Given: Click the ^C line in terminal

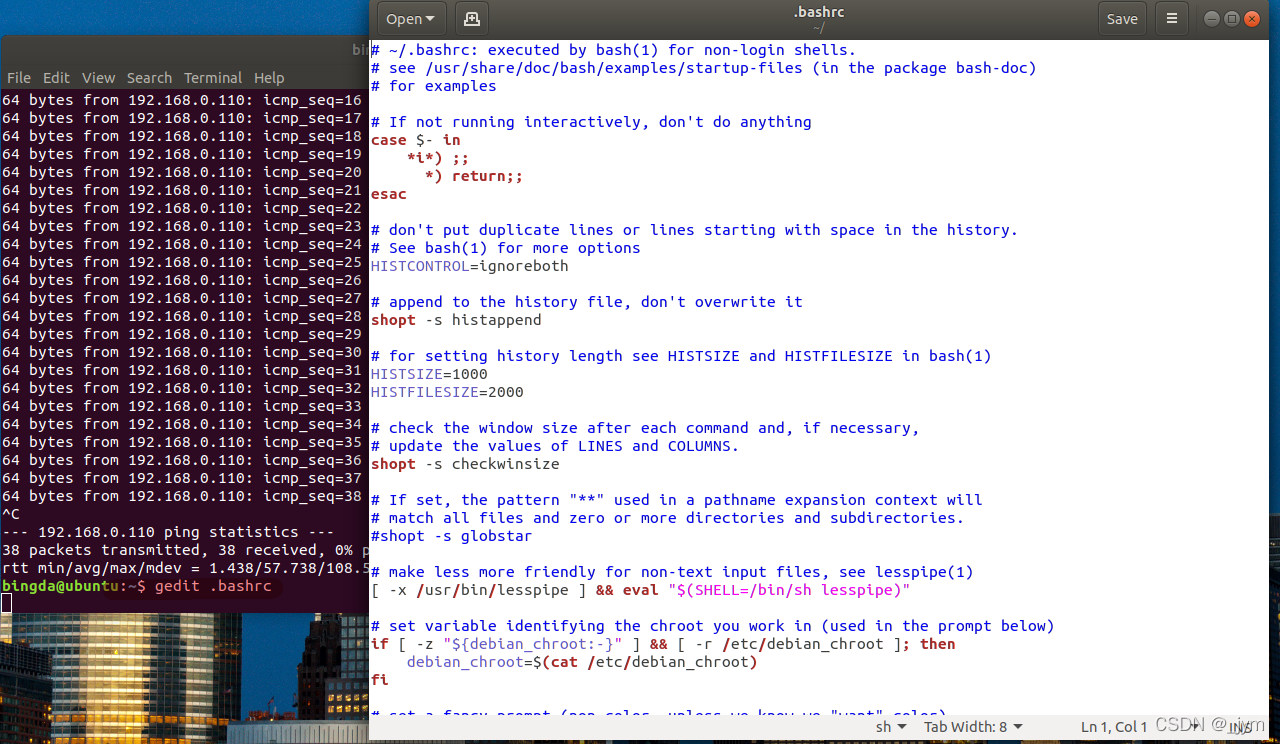Looking at the screenshot, I should 10,514.
